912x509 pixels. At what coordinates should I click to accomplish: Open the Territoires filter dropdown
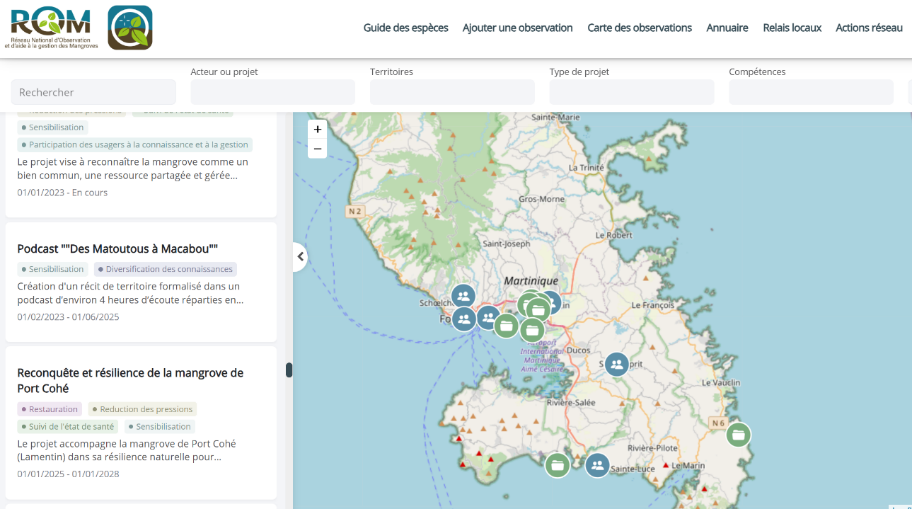(x=452, y=92)
